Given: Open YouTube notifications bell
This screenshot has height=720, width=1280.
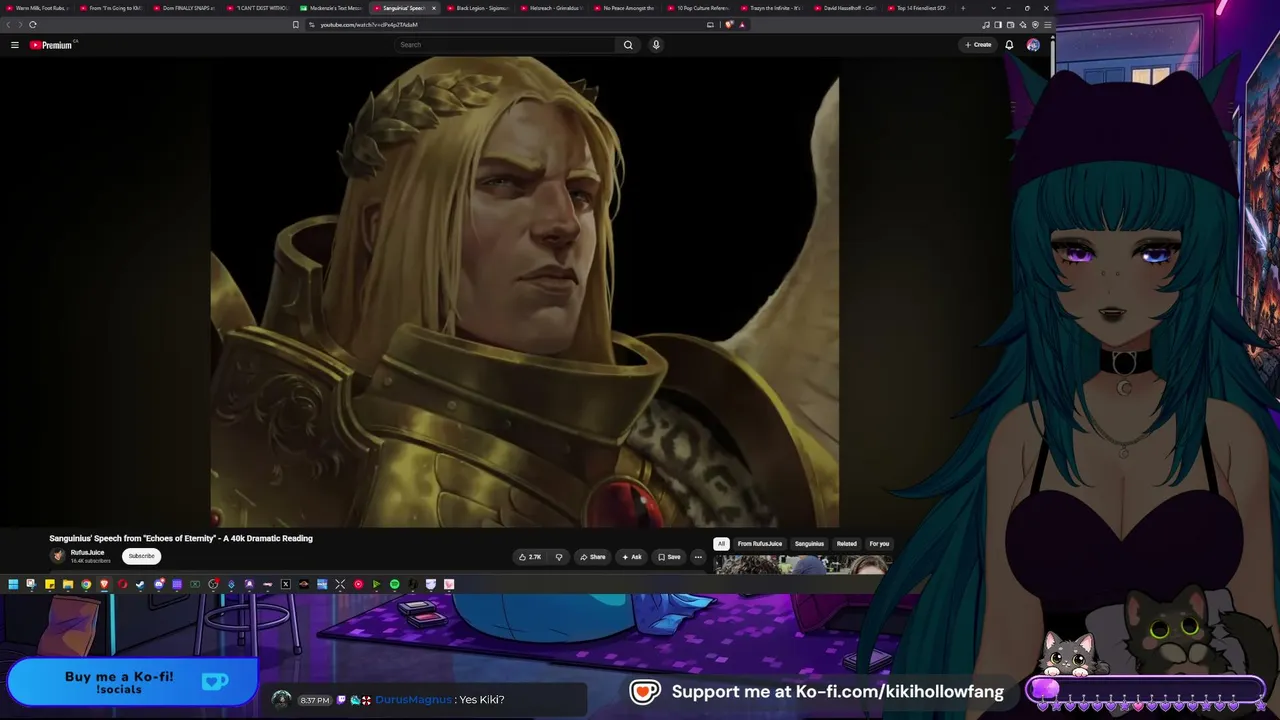Looking at the screenshot, I should pyautogui.click(x=1009, y=45).
